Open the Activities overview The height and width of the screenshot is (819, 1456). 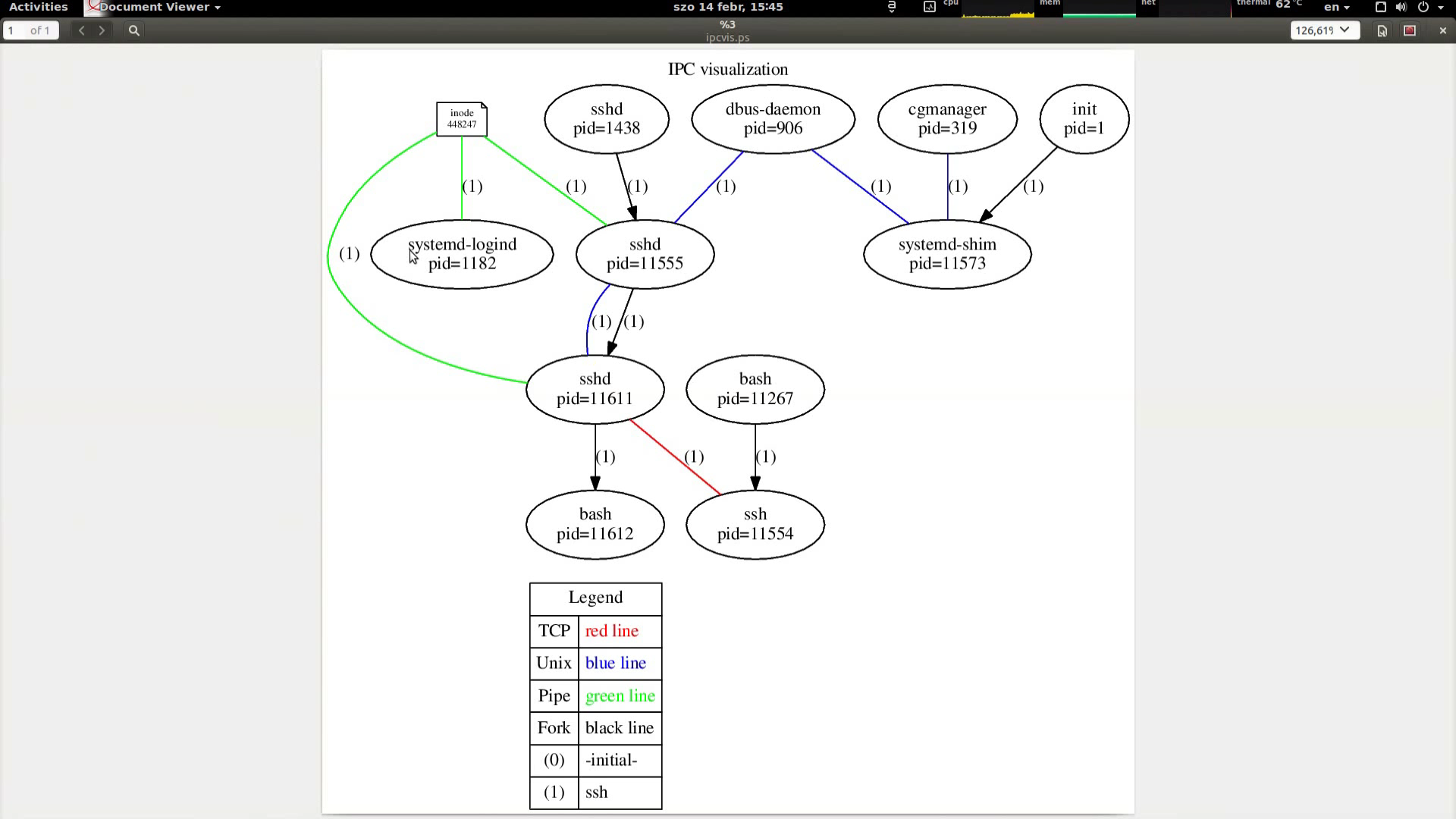click(x=38, y=7)
